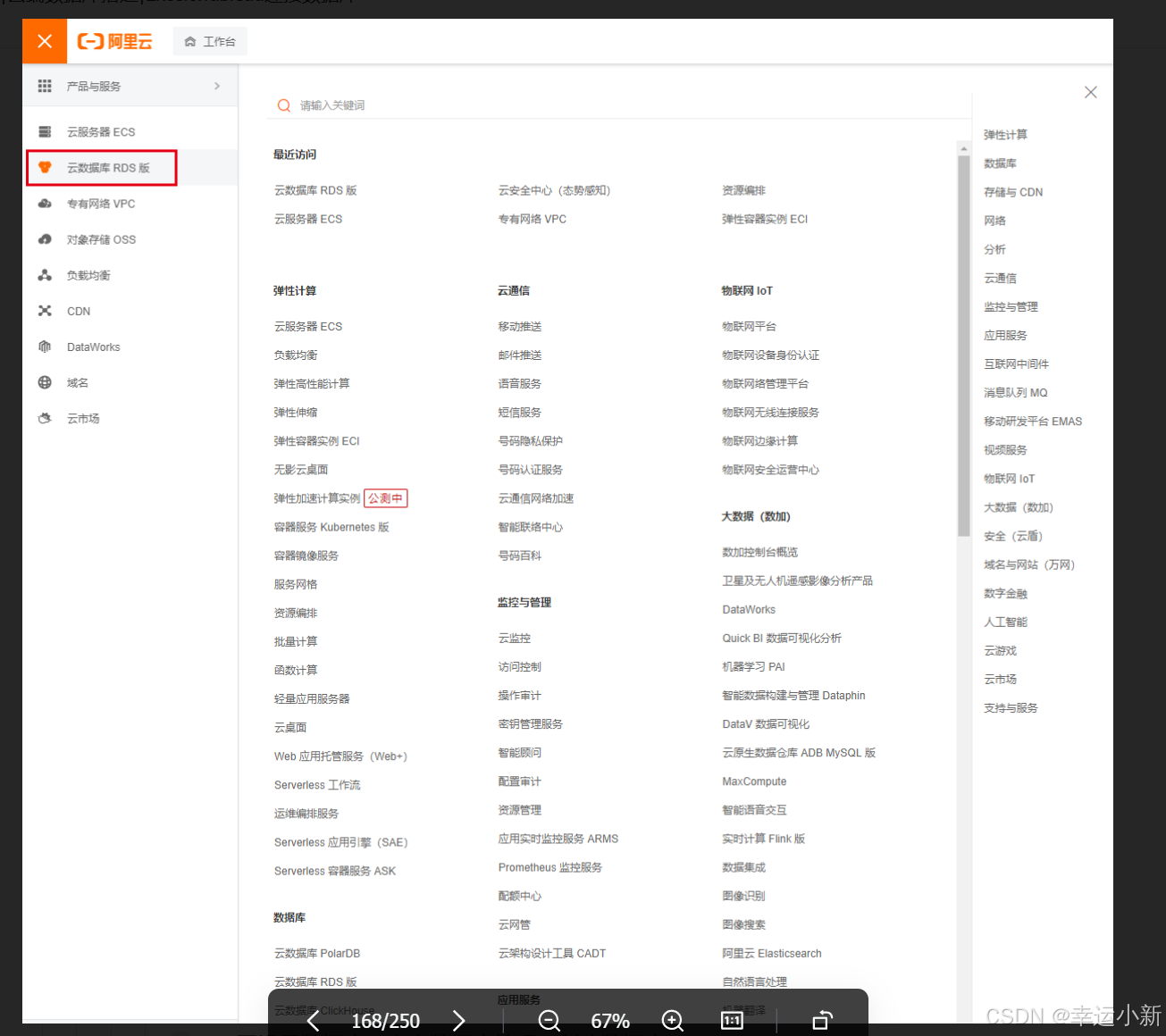Jump to 弹性计算 category in right index
1166x1036 pixels.
pos(1005,135)
